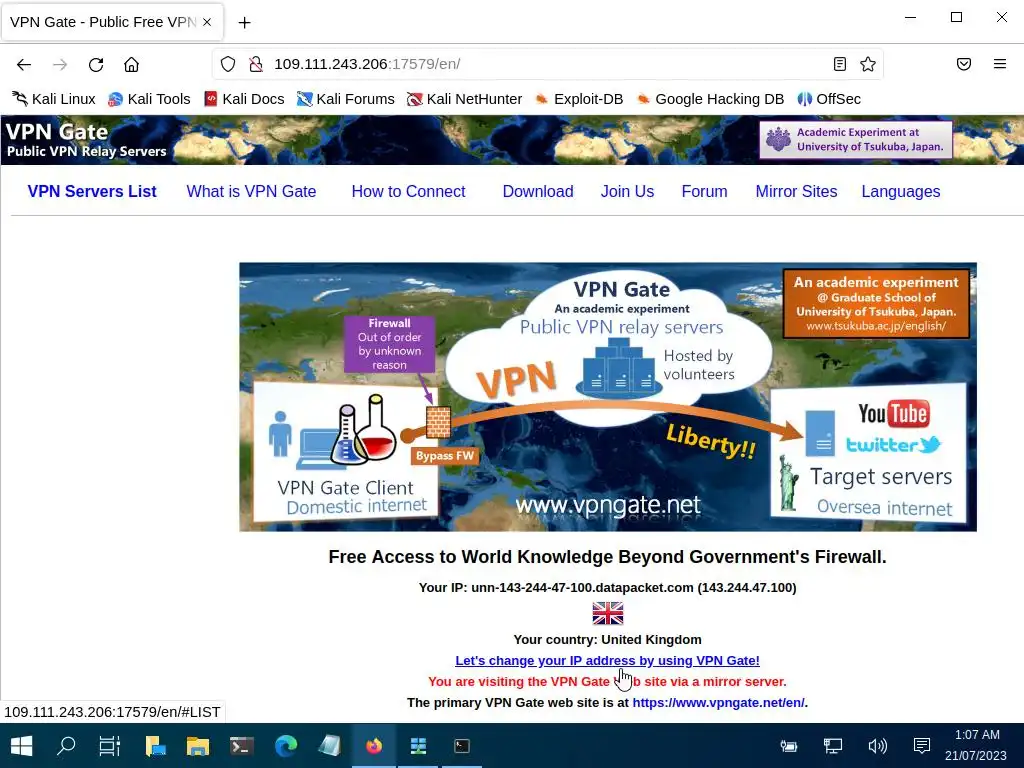Open the Exploit-DB bookmark
Screen dimensions: 1024x768
pos(579,99)
